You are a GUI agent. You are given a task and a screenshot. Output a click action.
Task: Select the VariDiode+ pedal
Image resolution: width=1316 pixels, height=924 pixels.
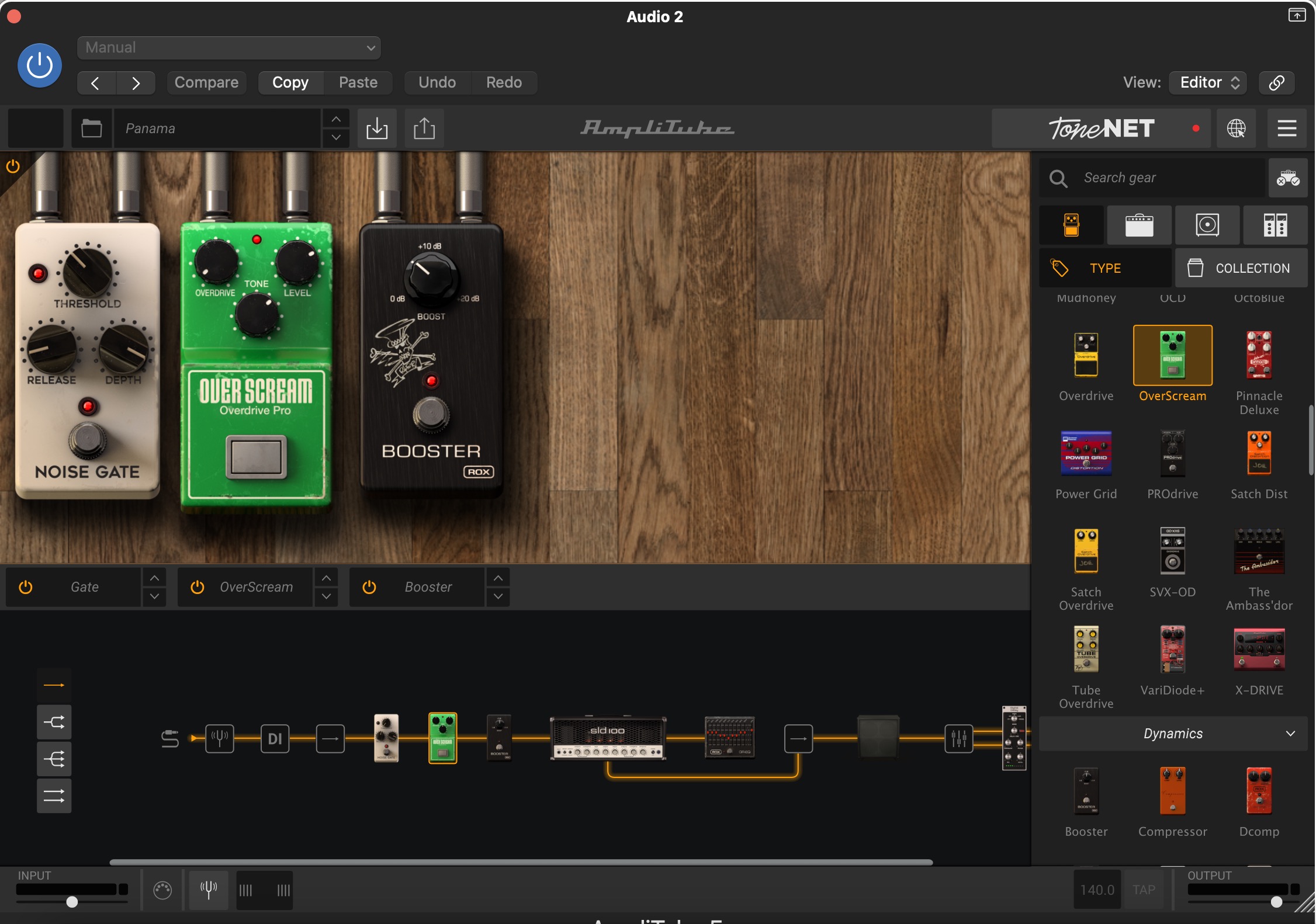click(x=1173, y=649)
